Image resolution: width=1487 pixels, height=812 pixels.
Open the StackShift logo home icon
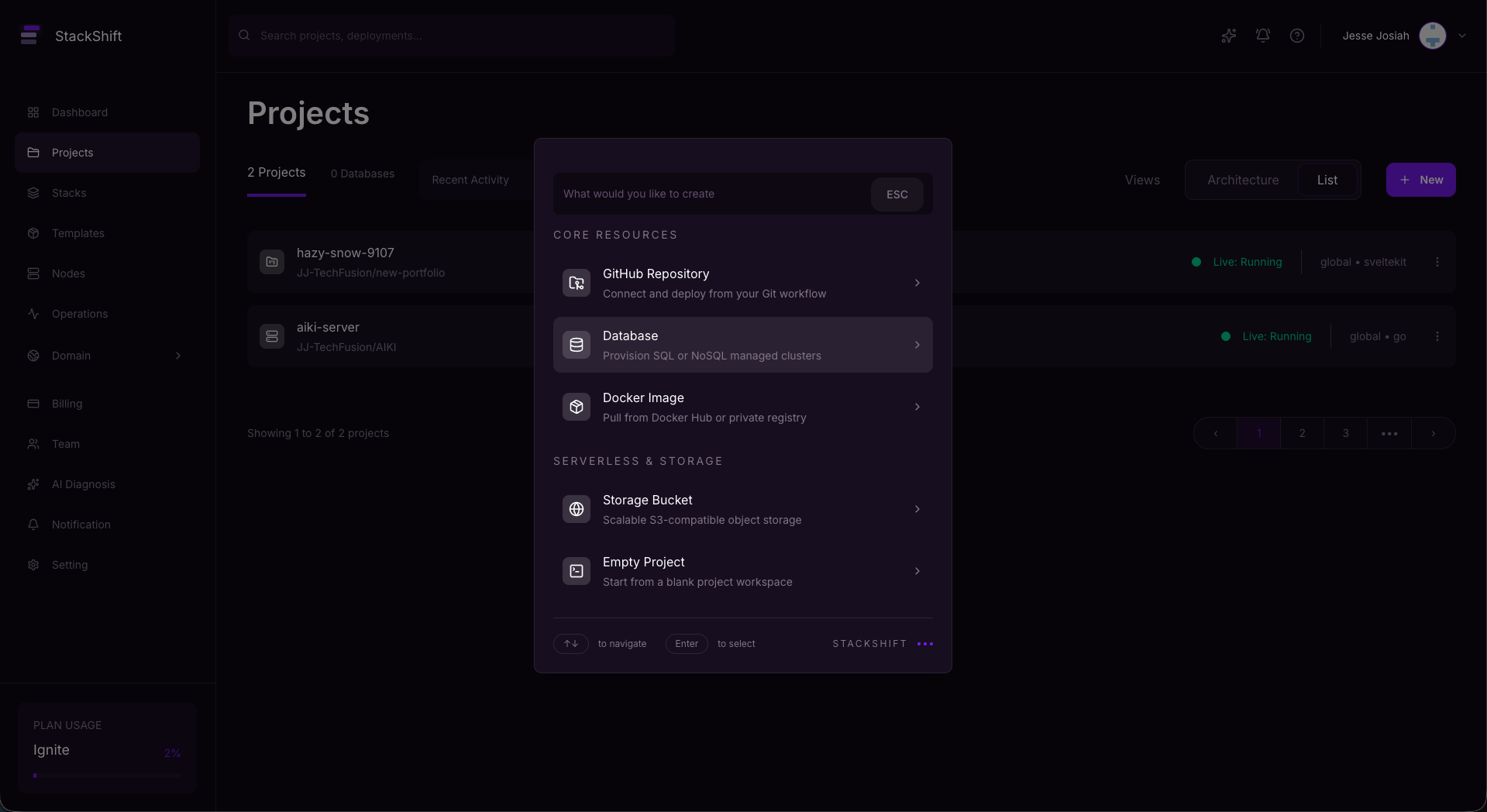[30, 36]
